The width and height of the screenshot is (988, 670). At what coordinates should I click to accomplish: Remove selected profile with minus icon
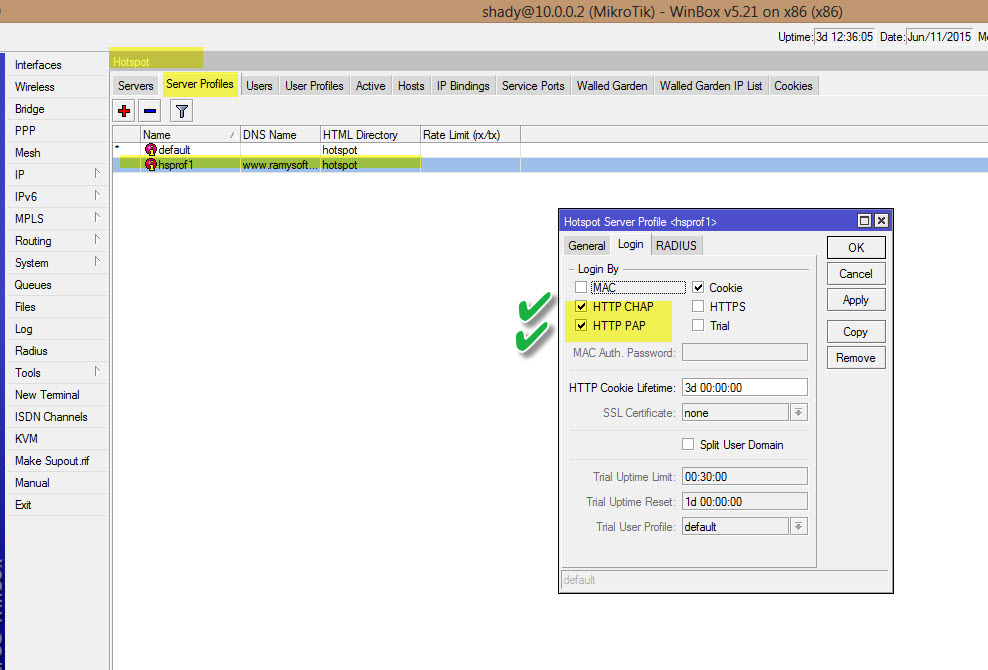(150, 111)
